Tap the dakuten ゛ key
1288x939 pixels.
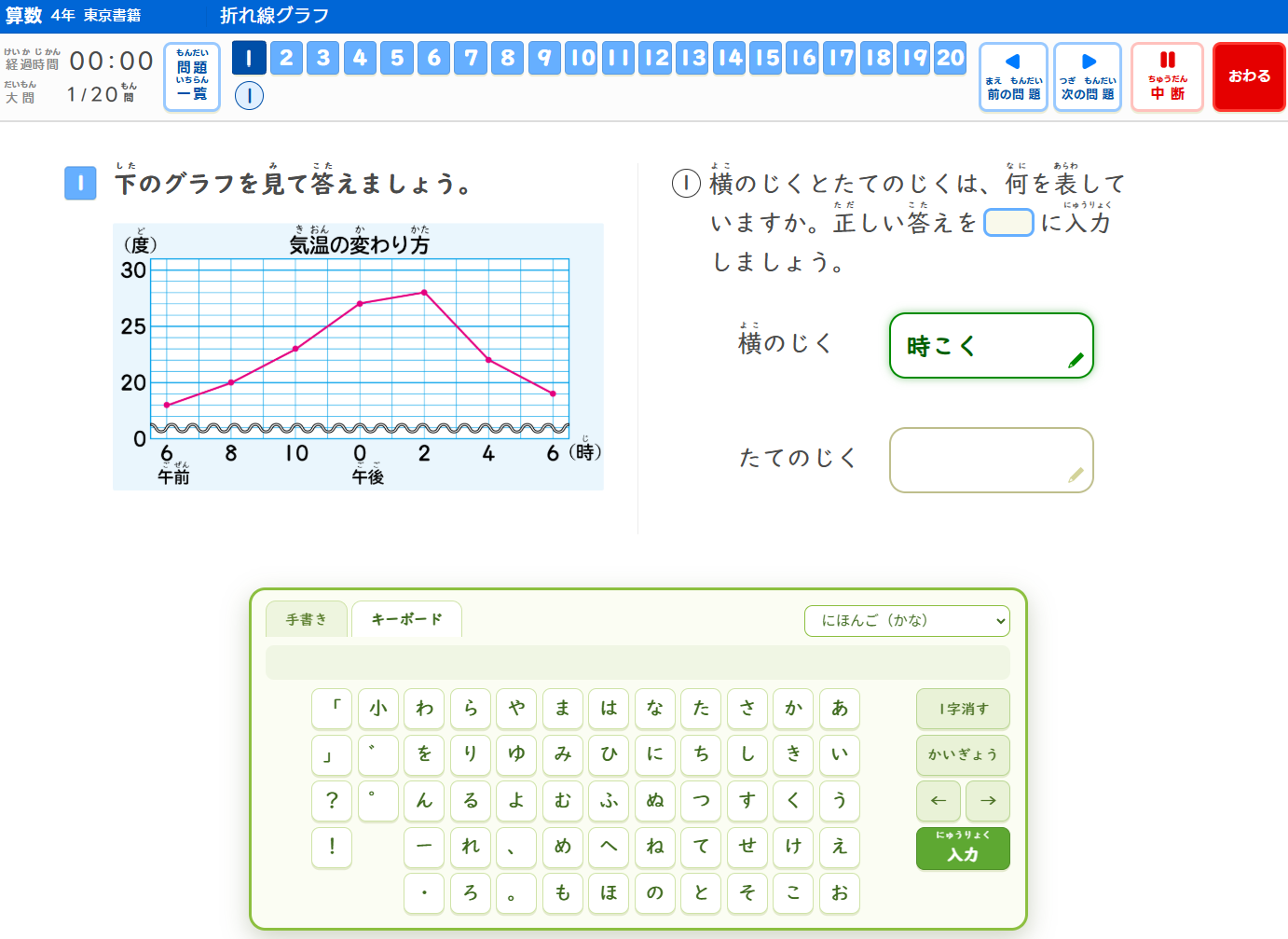[378, 754]
